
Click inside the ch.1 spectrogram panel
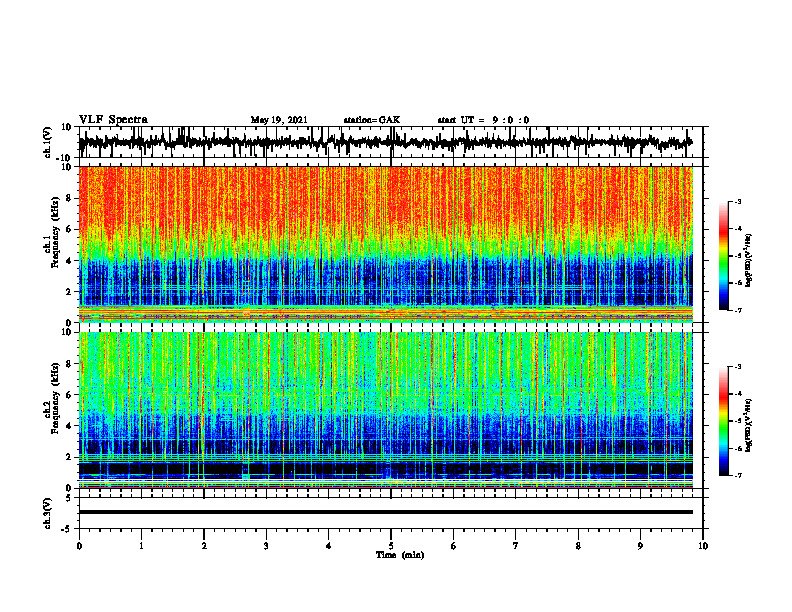click(x=385, y=244)
